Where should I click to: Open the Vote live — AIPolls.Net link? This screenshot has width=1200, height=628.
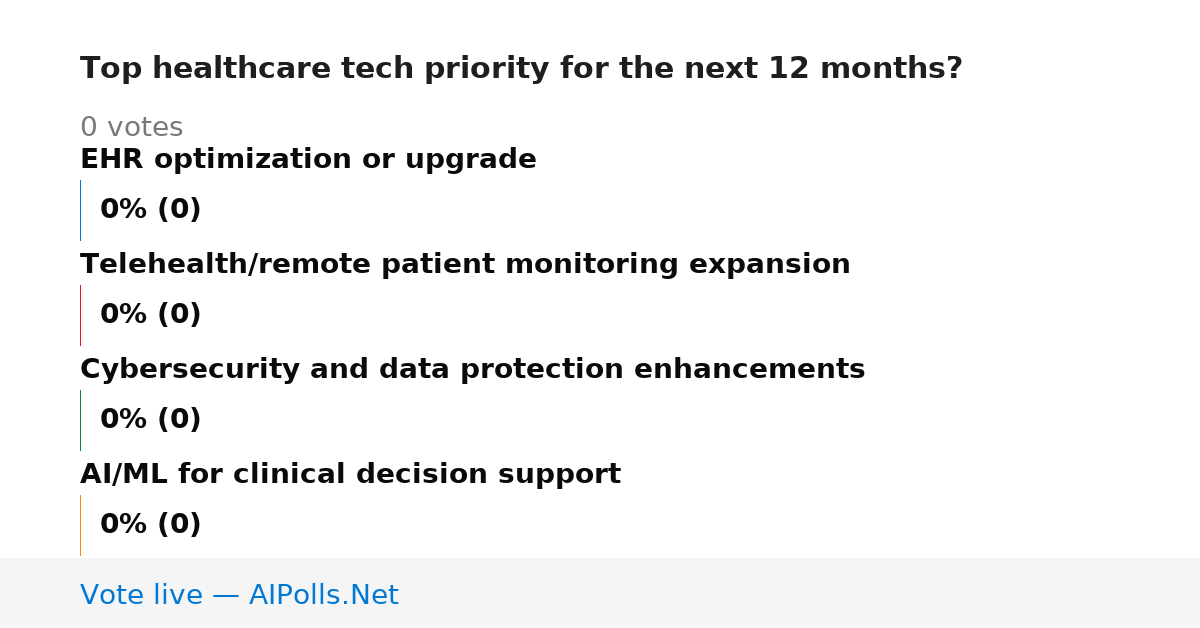point(239,596)
